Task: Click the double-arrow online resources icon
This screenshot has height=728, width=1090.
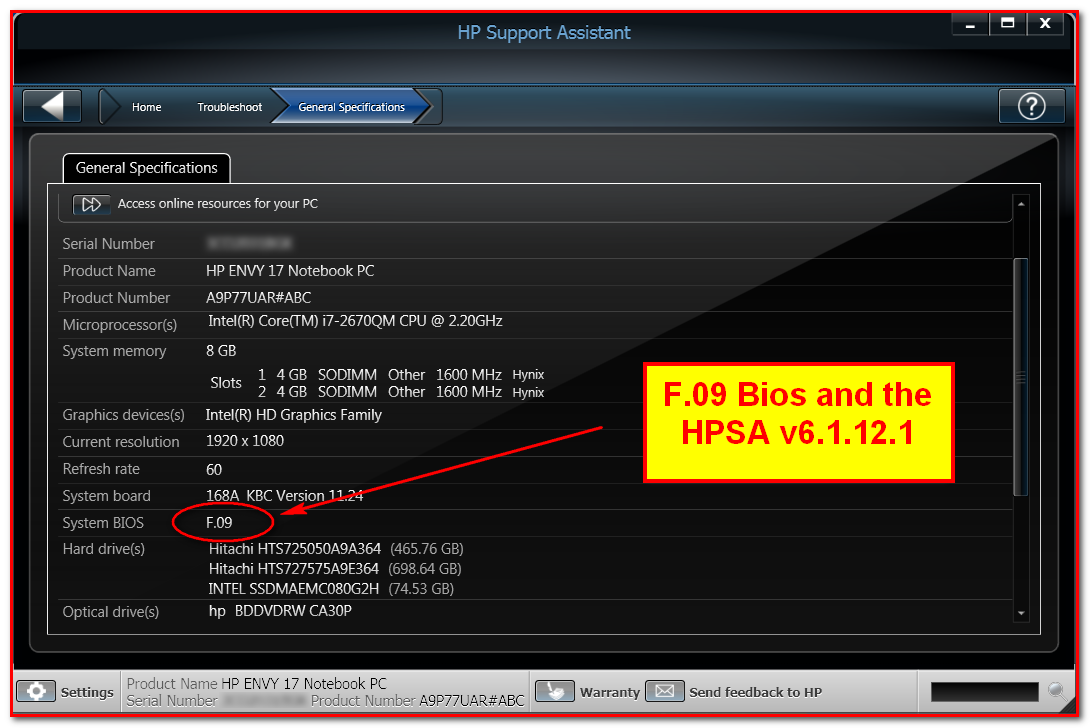Action: [91, 204]
